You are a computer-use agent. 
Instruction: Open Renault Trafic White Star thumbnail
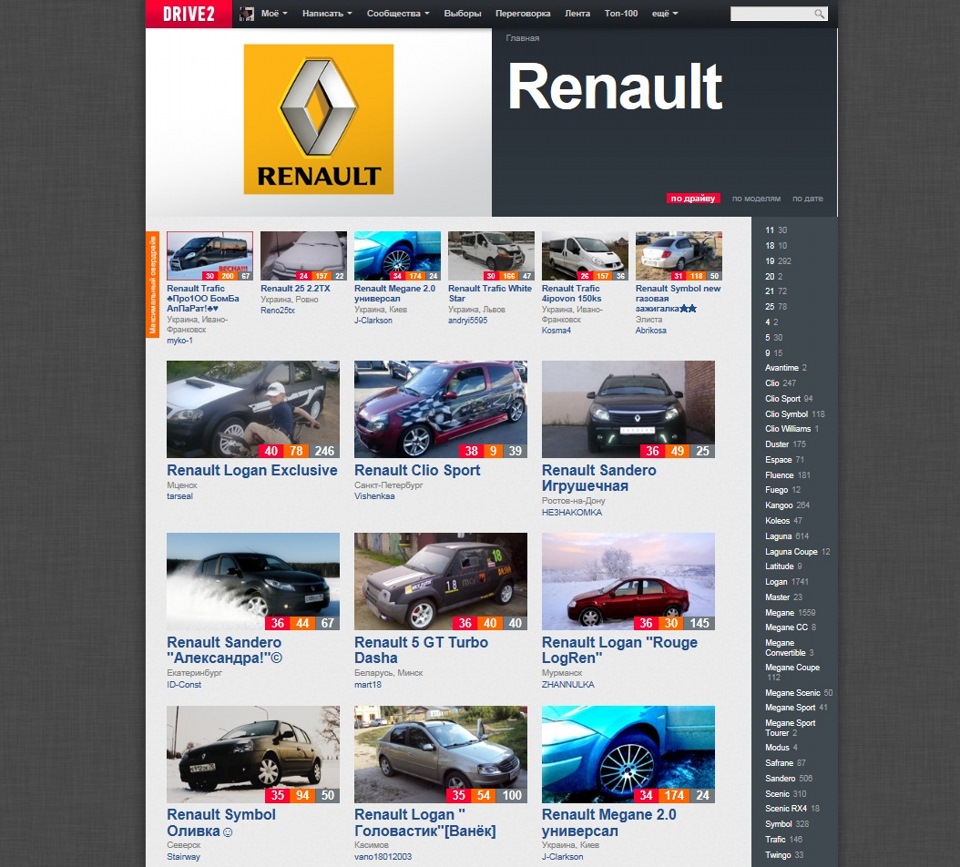(491, 256)
